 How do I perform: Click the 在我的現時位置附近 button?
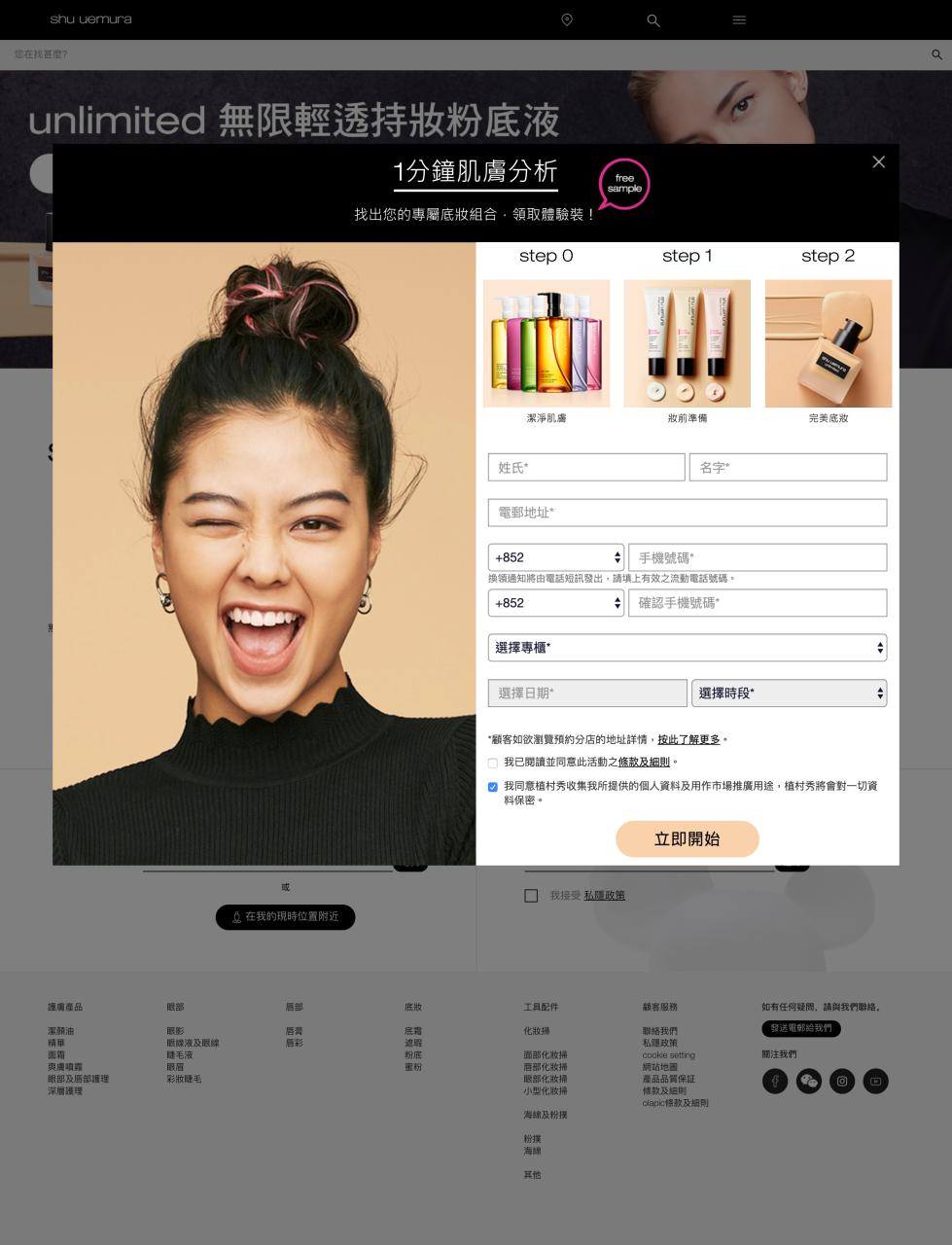click(x=285, y=917)
